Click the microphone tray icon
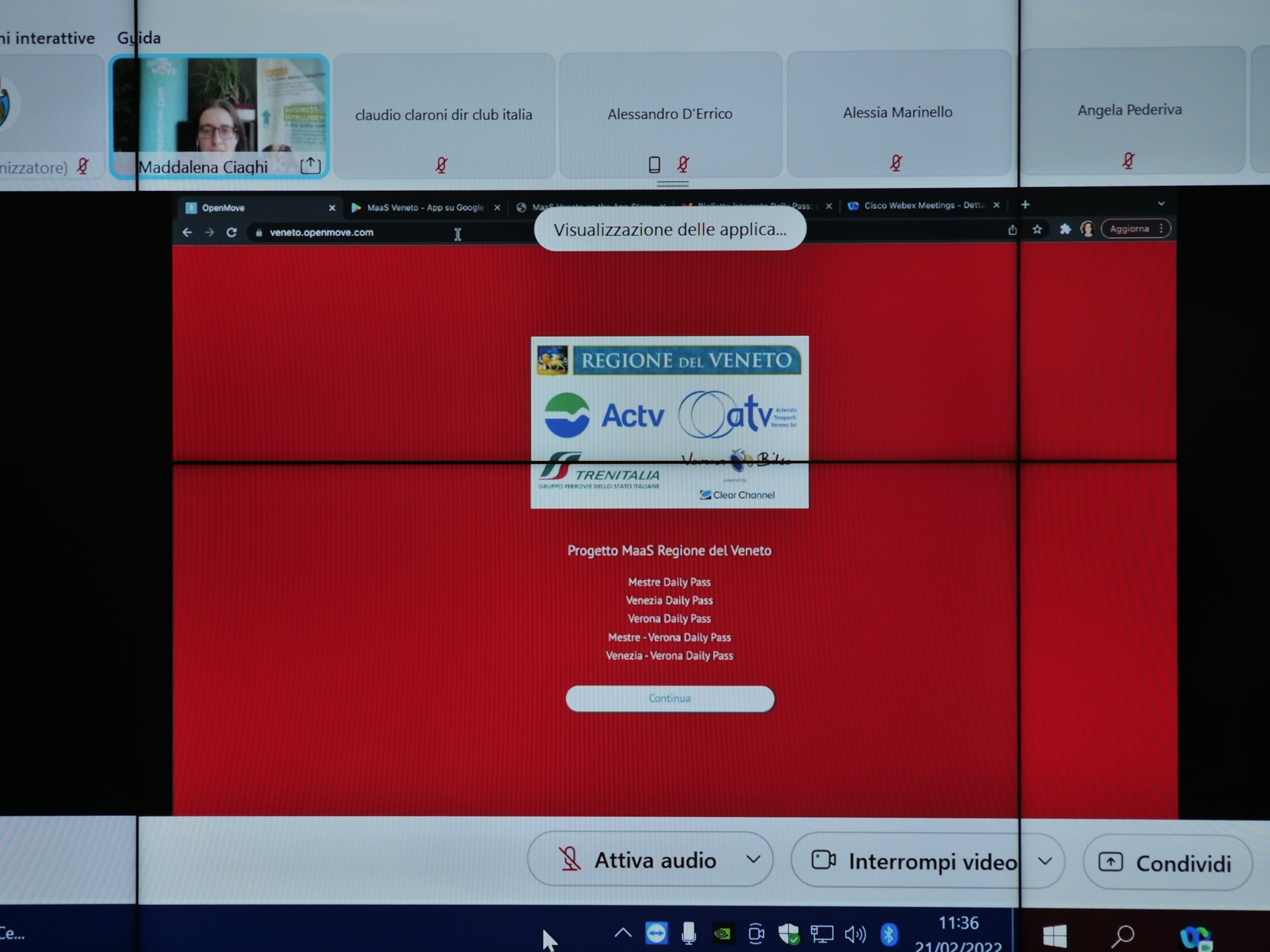 tap(689, 933)
